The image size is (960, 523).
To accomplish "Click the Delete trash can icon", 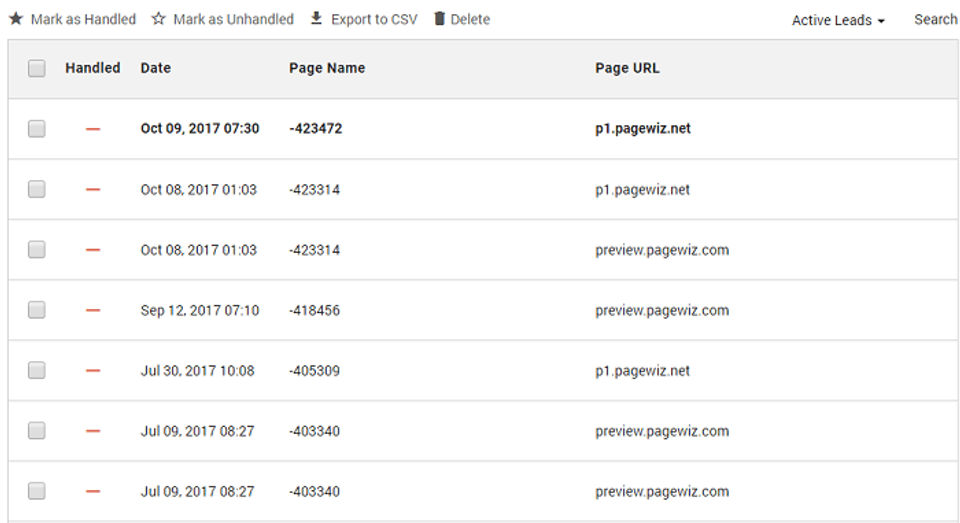I will click(x=439, y=19).
